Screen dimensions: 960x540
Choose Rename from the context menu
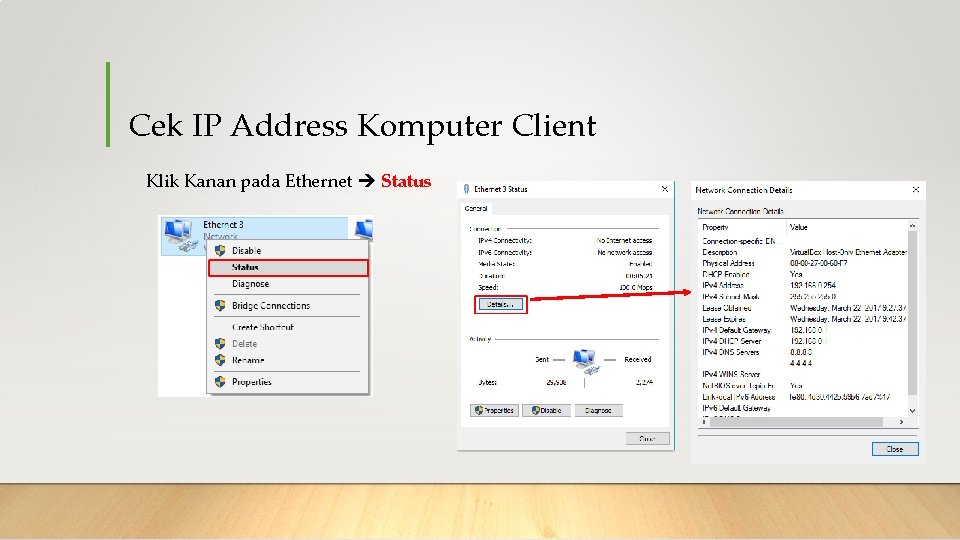(248, 360)
